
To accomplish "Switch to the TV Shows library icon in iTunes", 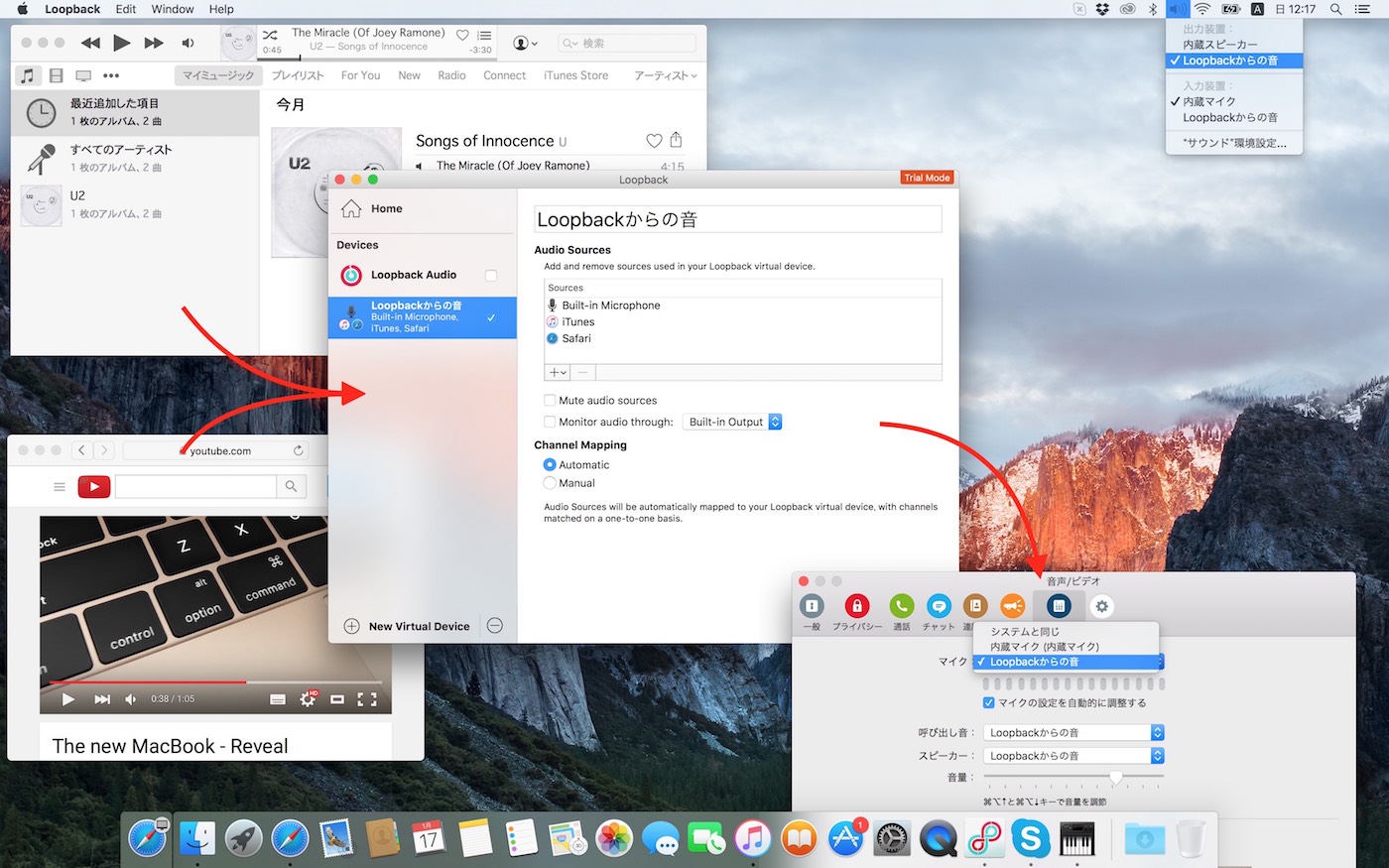I will (83, 75).
